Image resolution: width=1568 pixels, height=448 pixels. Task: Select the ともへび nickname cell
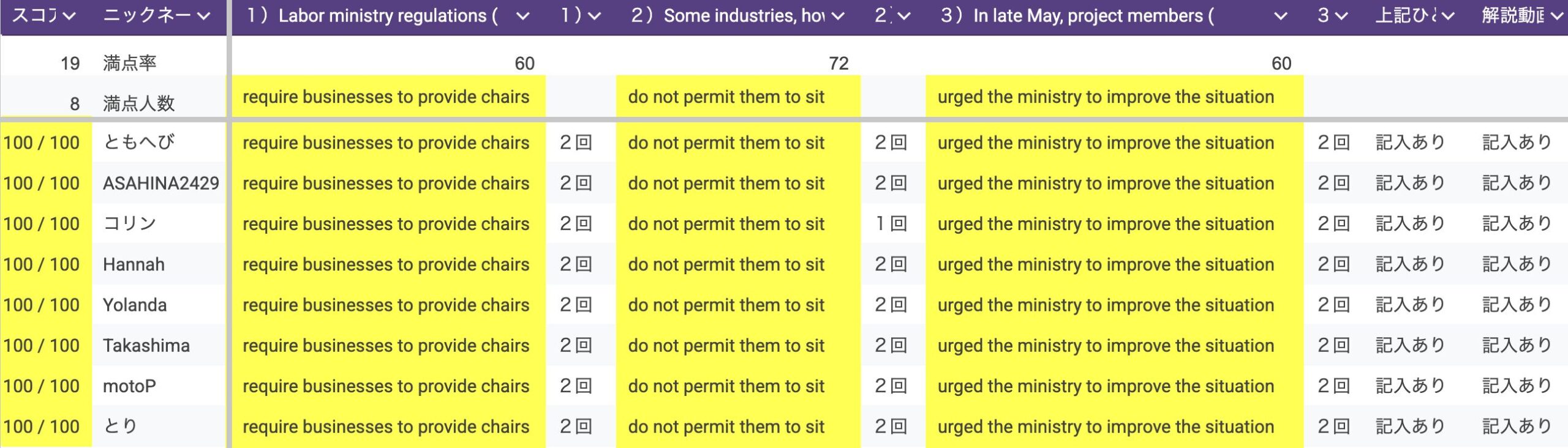coord(139,143)
